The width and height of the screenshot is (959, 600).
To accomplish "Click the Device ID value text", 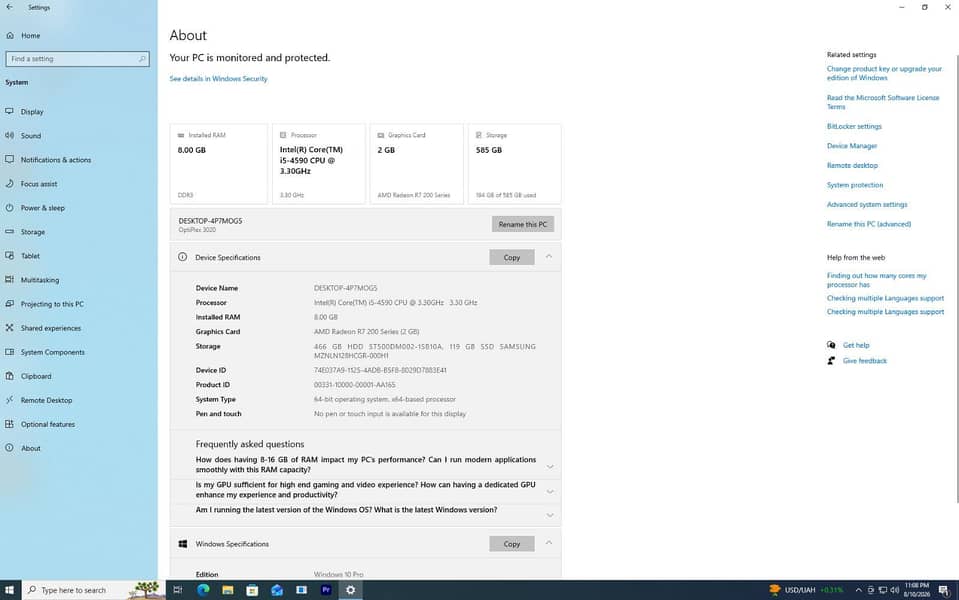I will (380, 371).
